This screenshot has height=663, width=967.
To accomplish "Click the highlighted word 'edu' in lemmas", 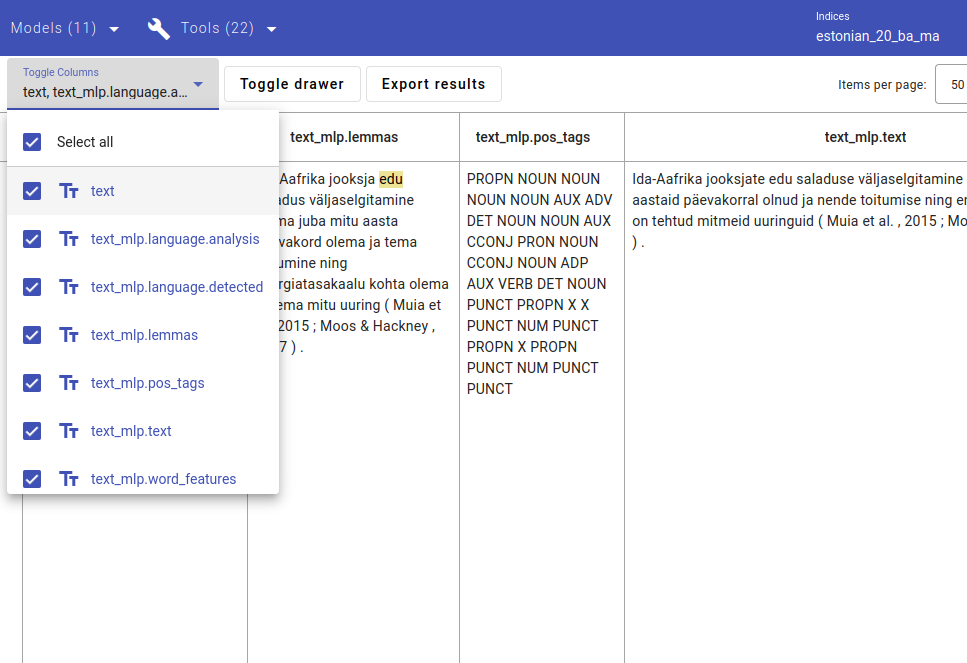I will [x=391, y=179].
